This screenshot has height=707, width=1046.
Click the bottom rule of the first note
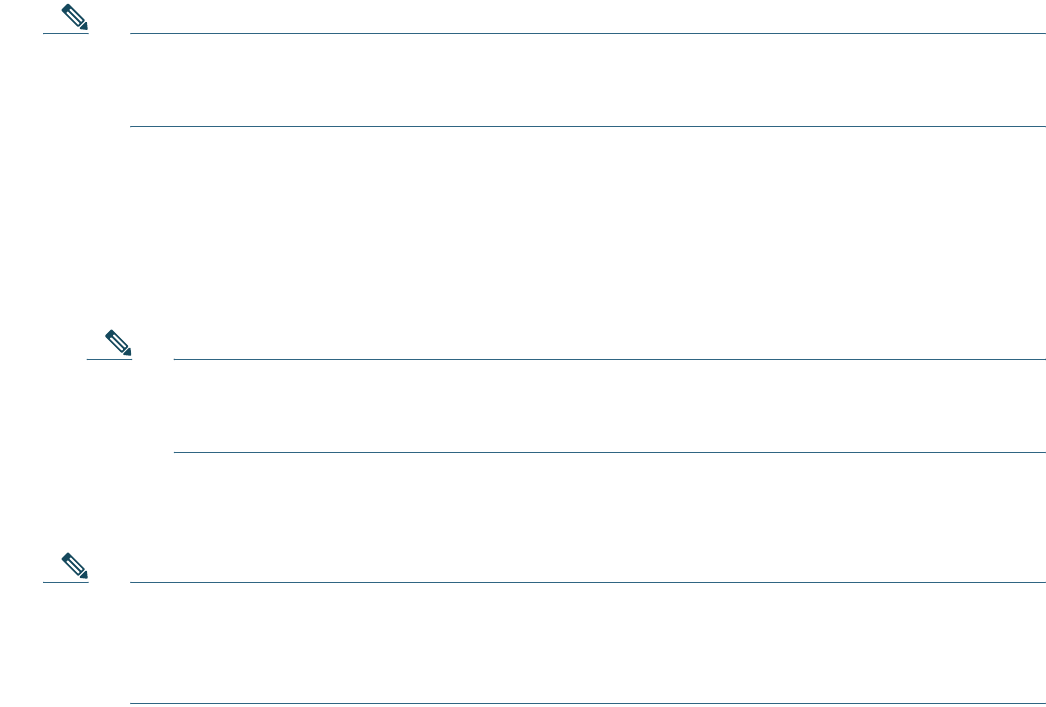(x=585, y=127)
